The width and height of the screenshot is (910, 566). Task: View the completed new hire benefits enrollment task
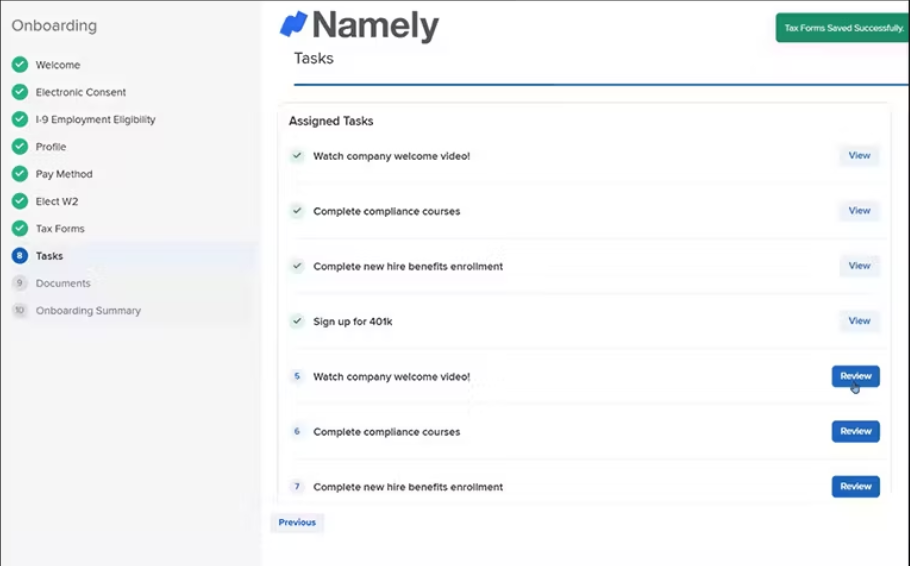tap(859, 266)
